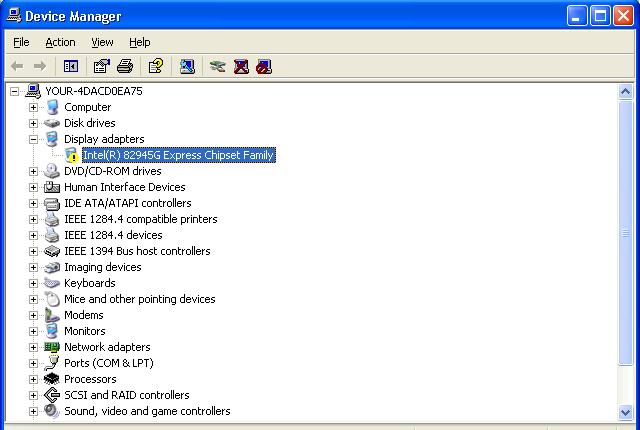Click the Intel 82945G warning device icon
Screen dimensions: 640x430
(72, 155)
